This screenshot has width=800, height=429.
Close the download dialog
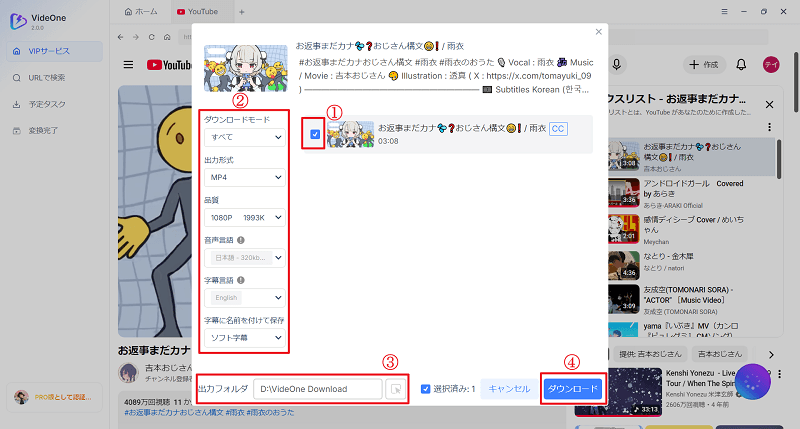click(x=598, y=32)
